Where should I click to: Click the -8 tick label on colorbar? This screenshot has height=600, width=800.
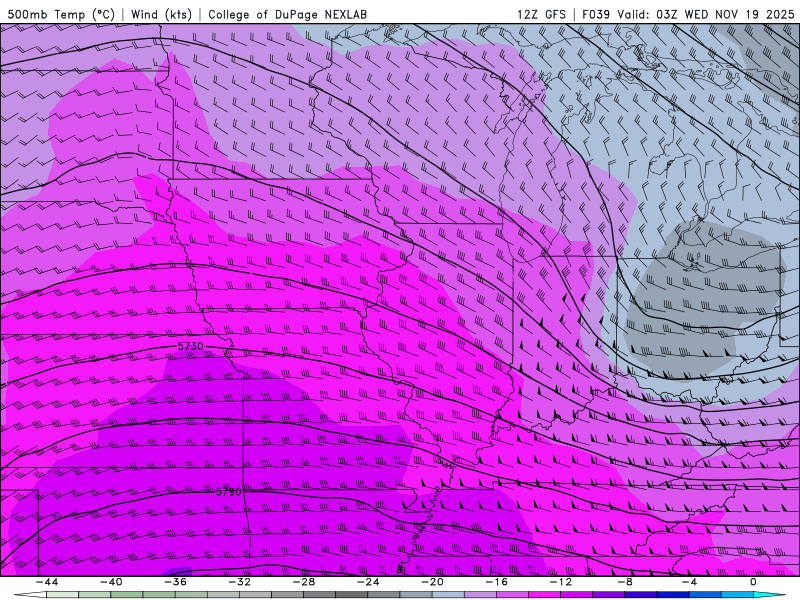tap(625, 582)
